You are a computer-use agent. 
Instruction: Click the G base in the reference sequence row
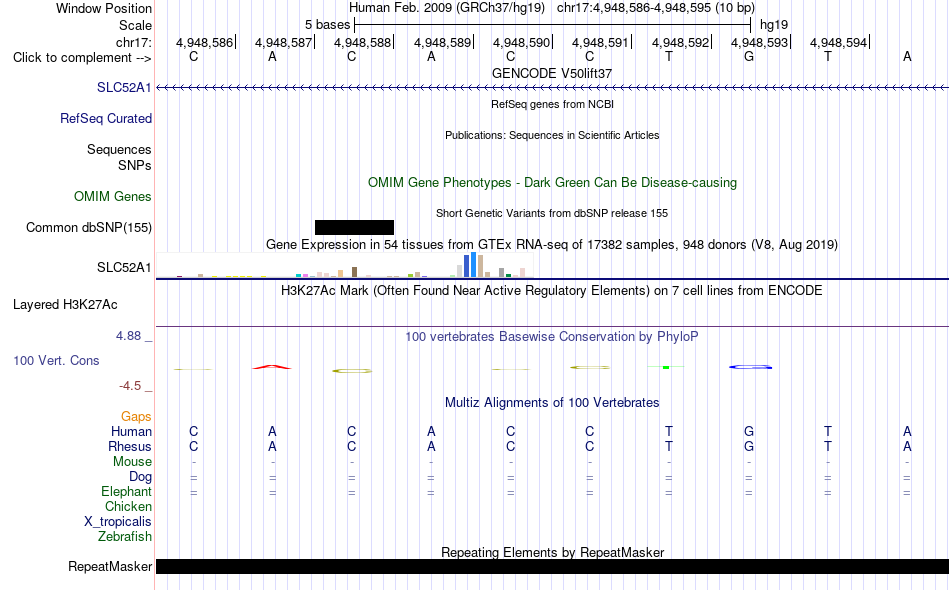749,57
